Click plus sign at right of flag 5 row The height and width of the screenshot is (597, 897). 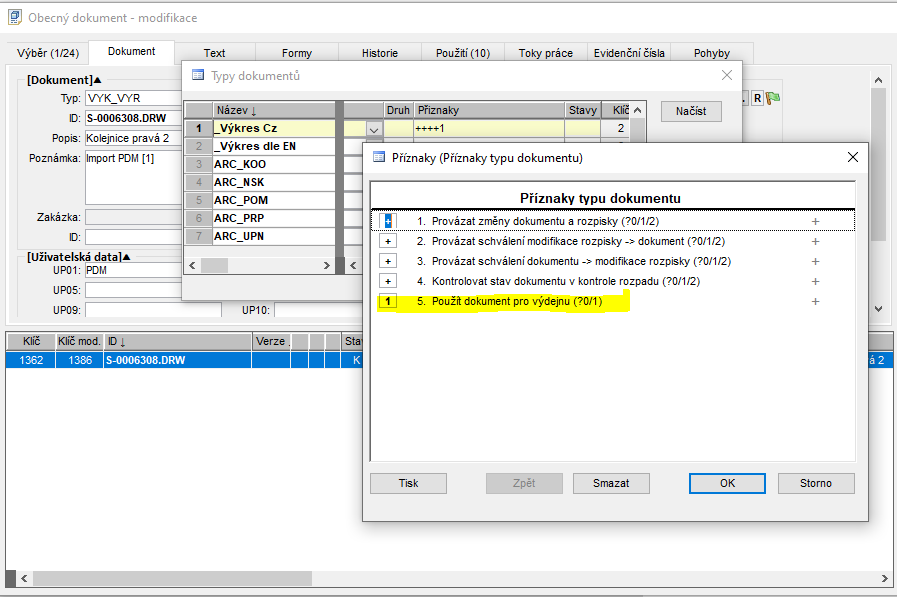click(x=815, y=301)
